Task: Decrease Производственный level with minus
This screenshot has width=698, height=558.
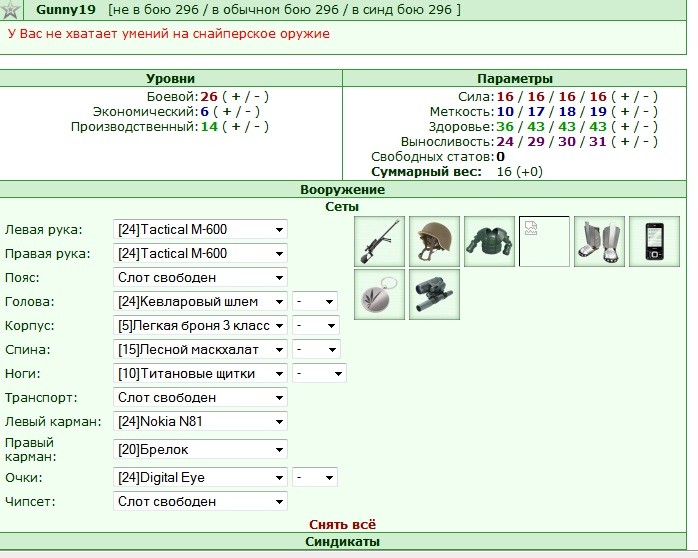Action: point(257,127)
